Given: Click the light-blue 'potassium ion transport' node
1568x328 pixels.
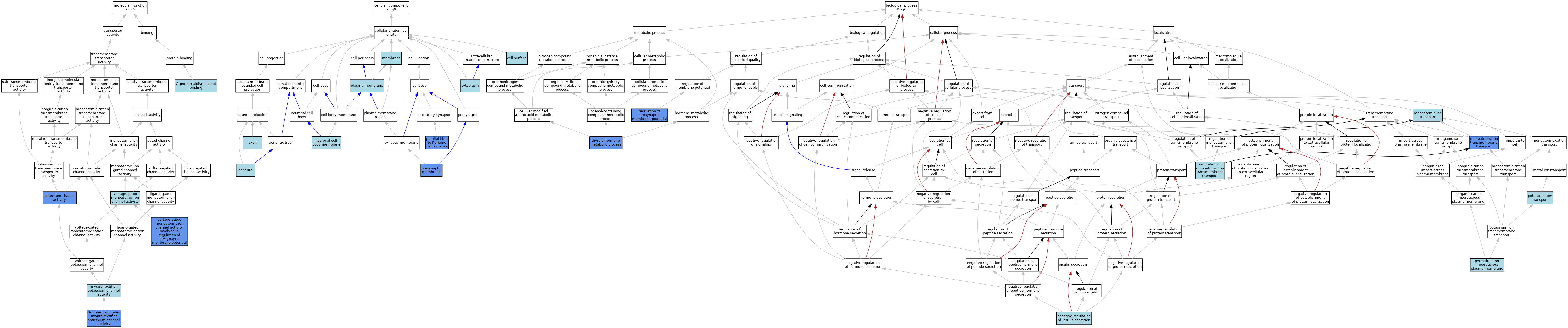Looking at the screenshot, I should pos(1540,198).
